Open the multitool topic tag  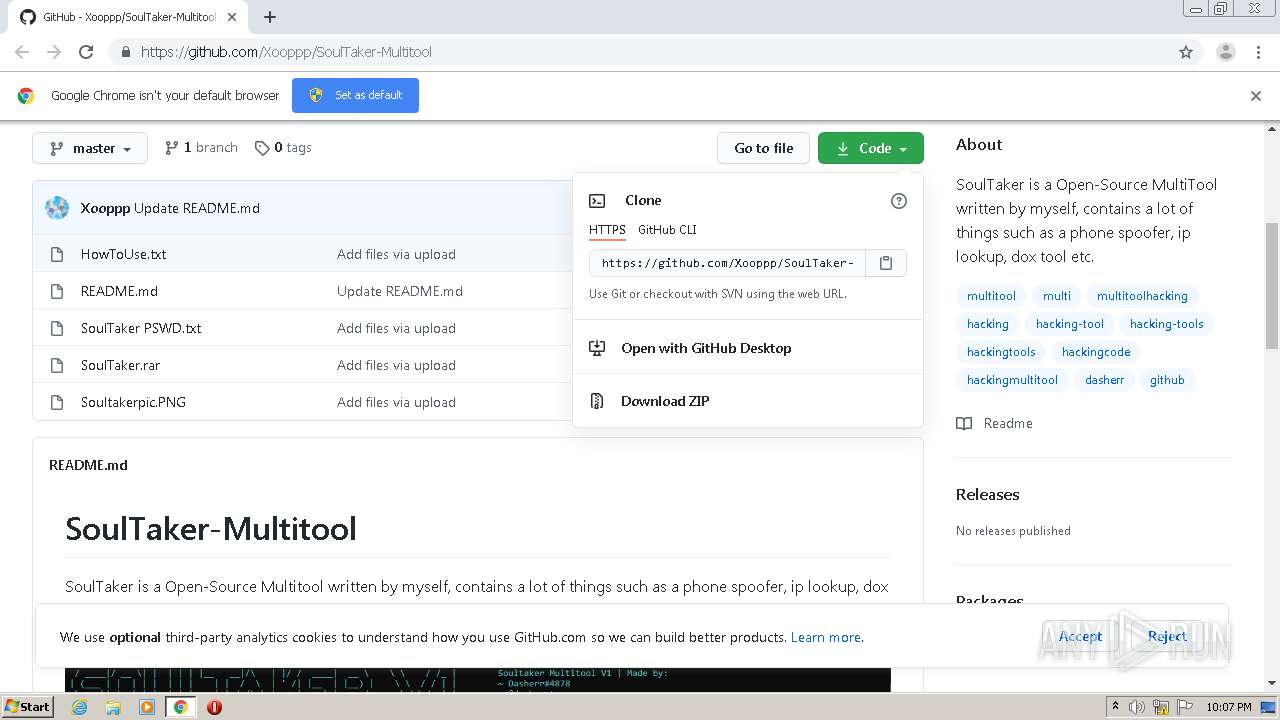point(991,296)
